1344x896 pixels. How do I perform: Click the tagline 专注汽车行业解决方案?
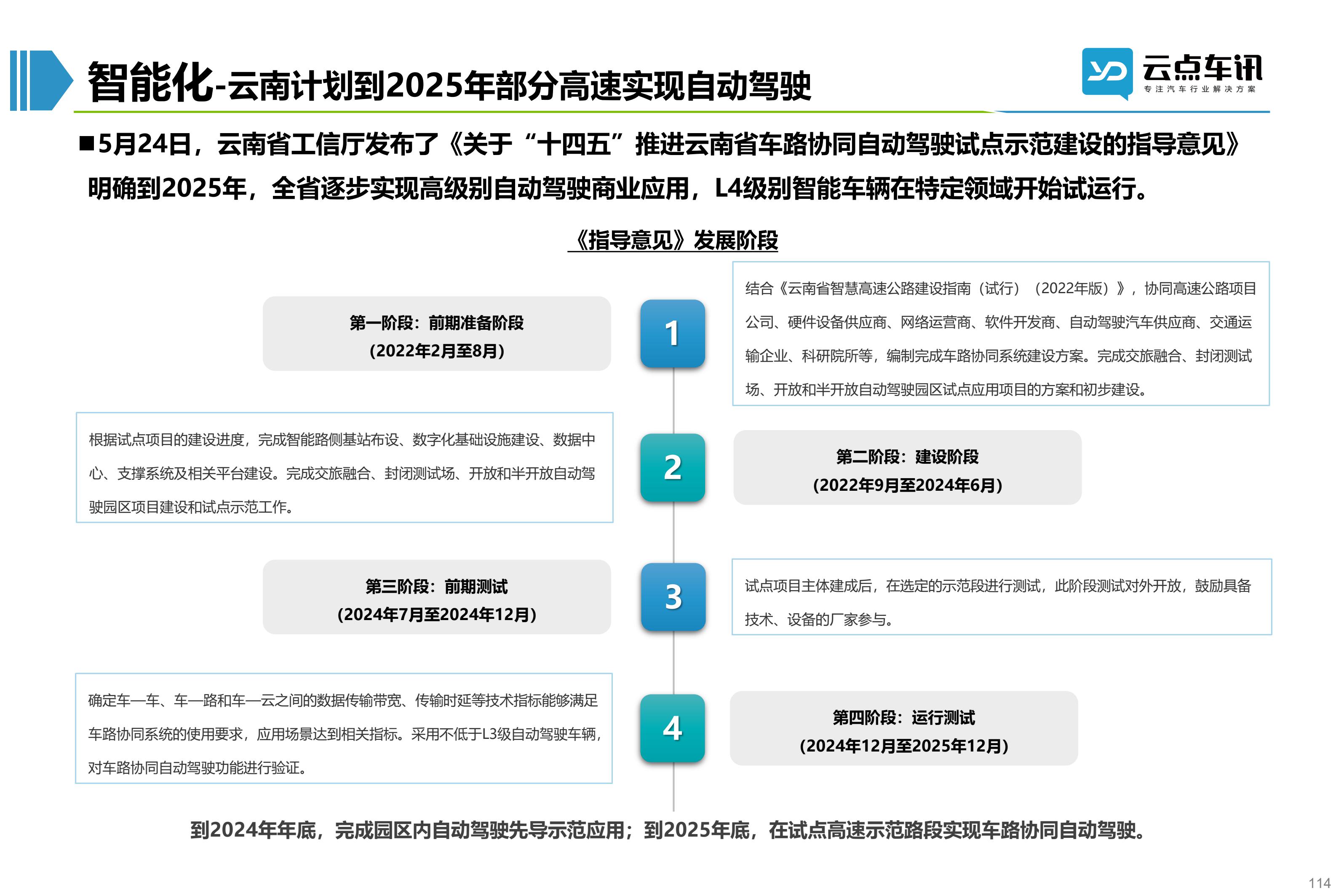click(1200, 89)
